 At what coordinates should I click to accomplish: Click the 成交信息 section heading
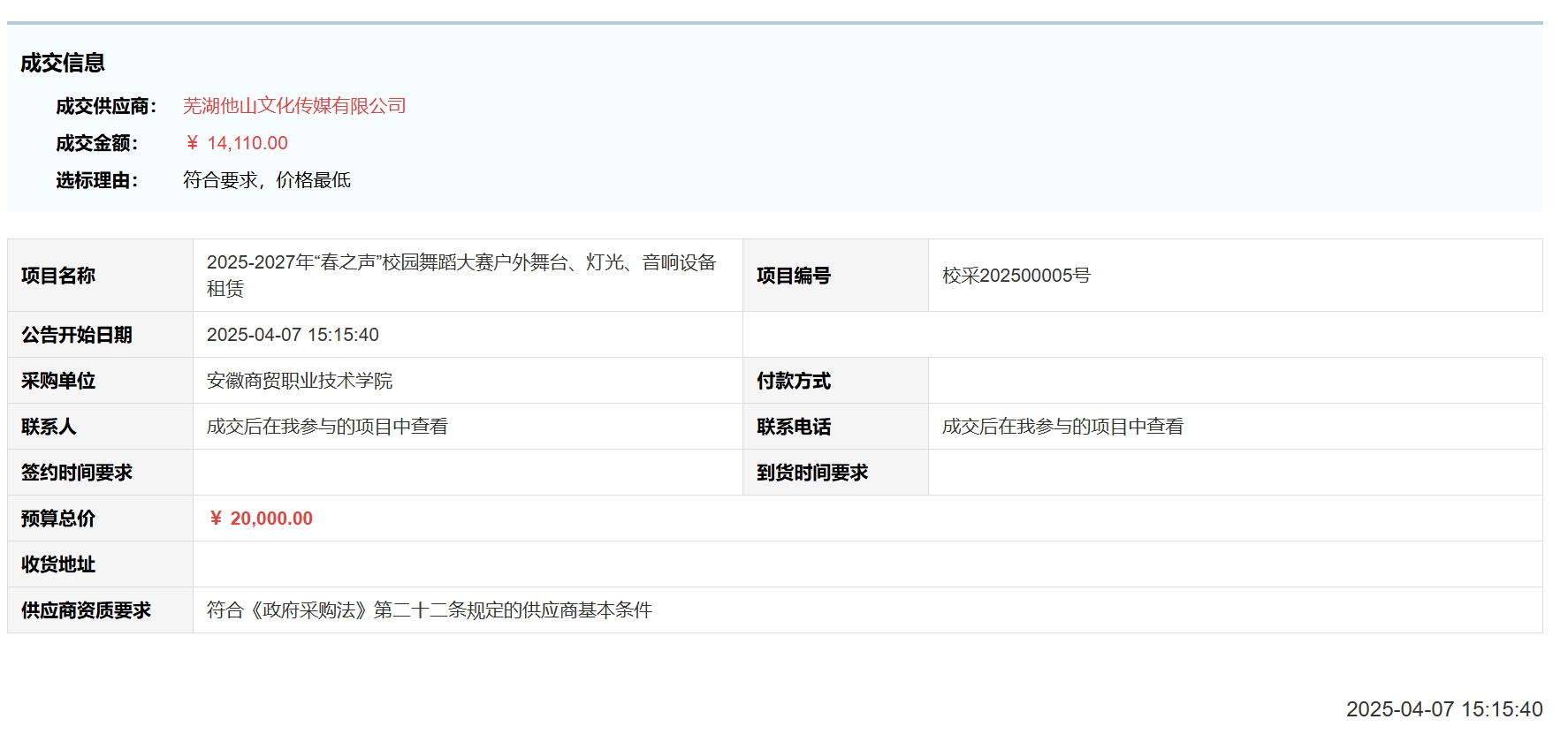click(x=63, y=63)
